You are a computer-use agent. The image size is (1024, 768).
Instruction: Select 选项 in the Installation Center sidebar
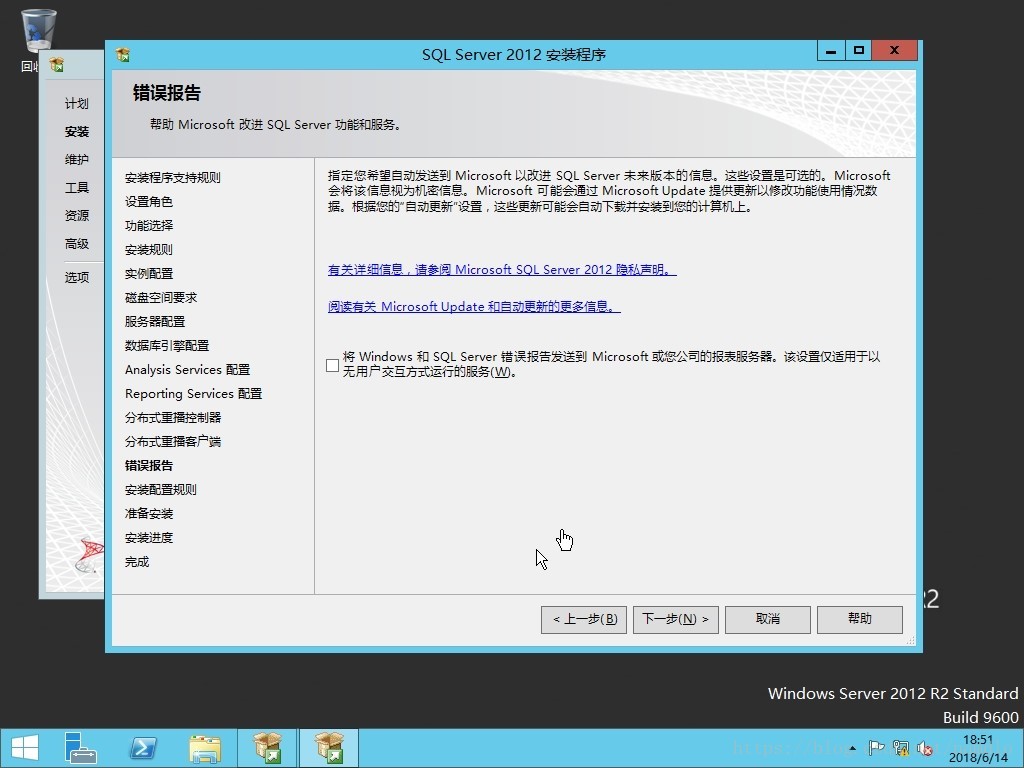tap(76, 277)
